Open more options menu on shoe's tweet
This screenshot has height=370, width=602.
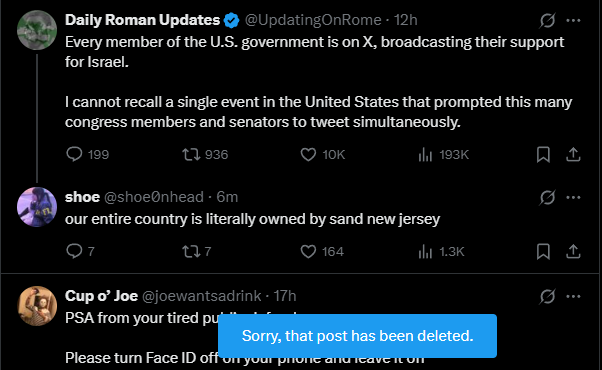point(573,198)
